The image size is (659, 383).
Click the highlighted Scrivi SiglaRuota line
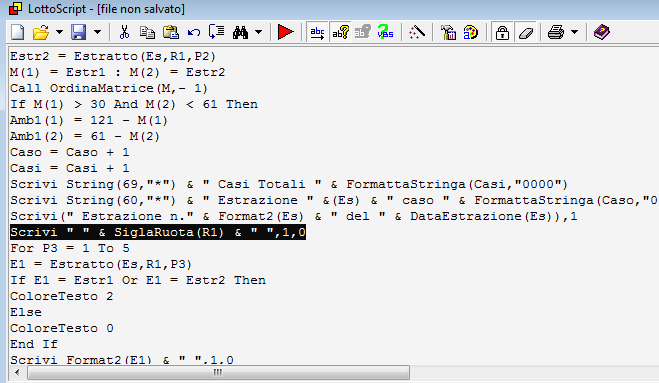tap(158, 232)
